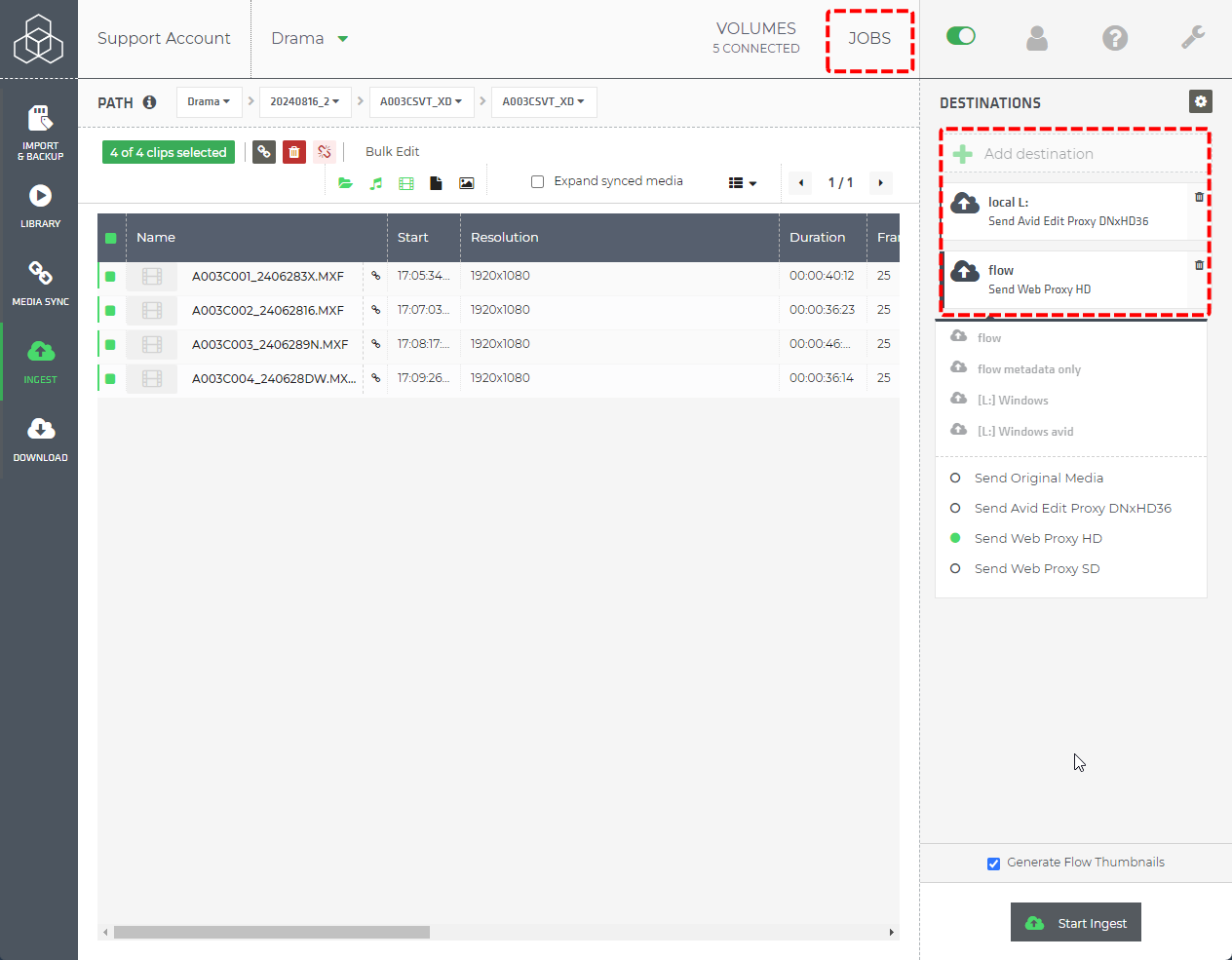Screen dimensions: 1232x960
Task: Open the list view options dropdown
Action: click(742, 182)
